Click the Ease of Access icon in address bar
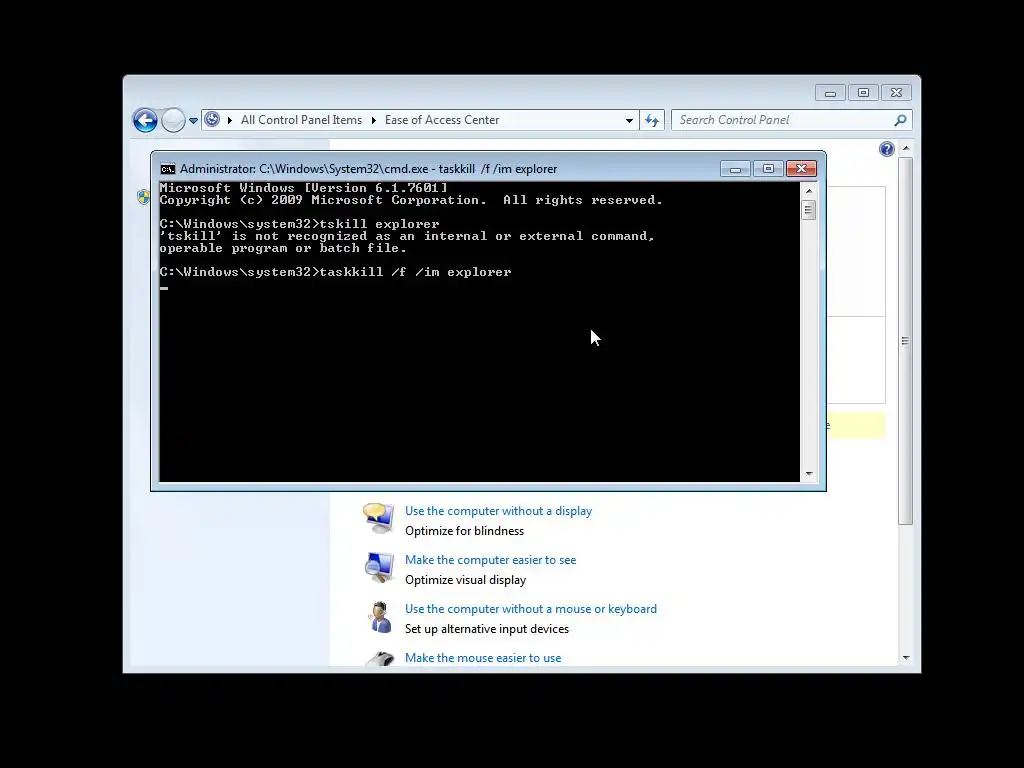The height and width of the screenshot is (768, 1024). 212,120
